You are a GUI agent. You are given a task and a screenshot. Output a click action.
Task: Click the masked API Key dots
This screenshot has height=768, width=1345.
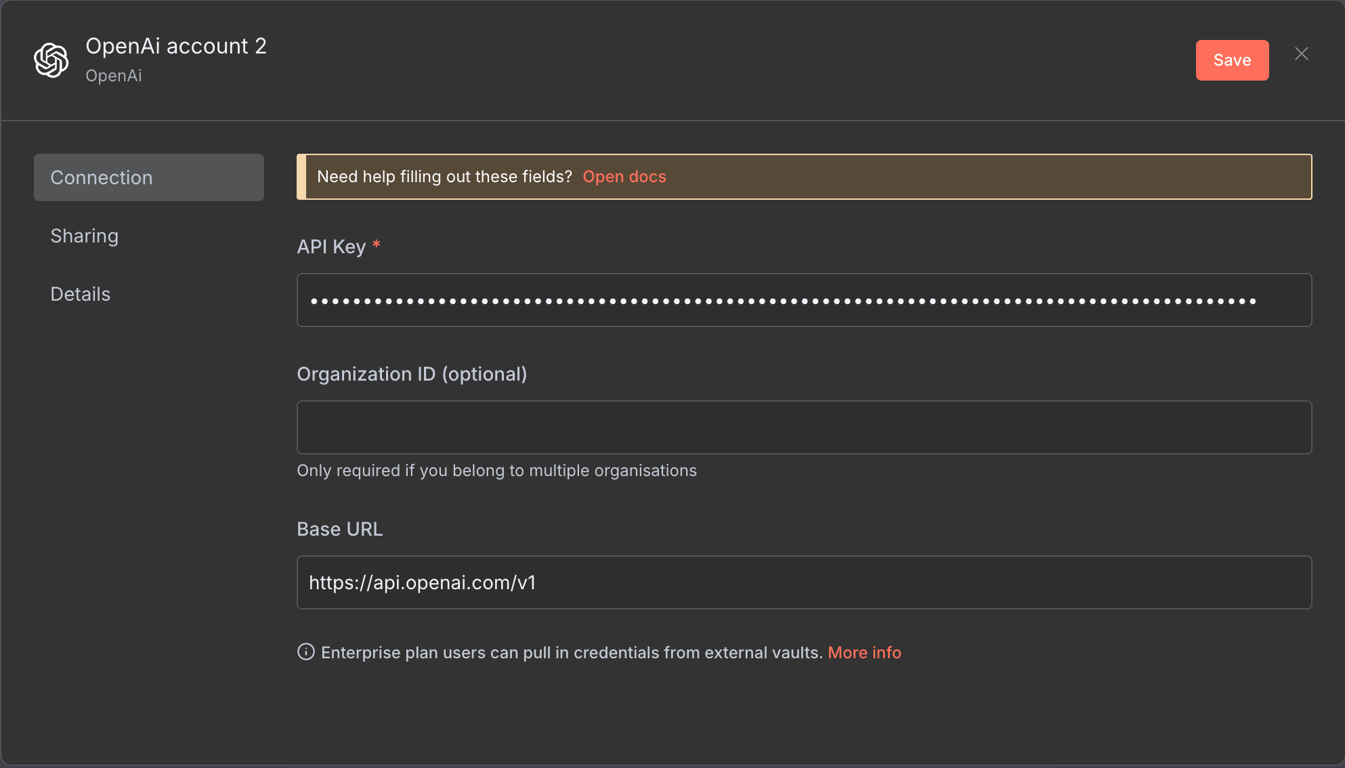pos(700,300)
